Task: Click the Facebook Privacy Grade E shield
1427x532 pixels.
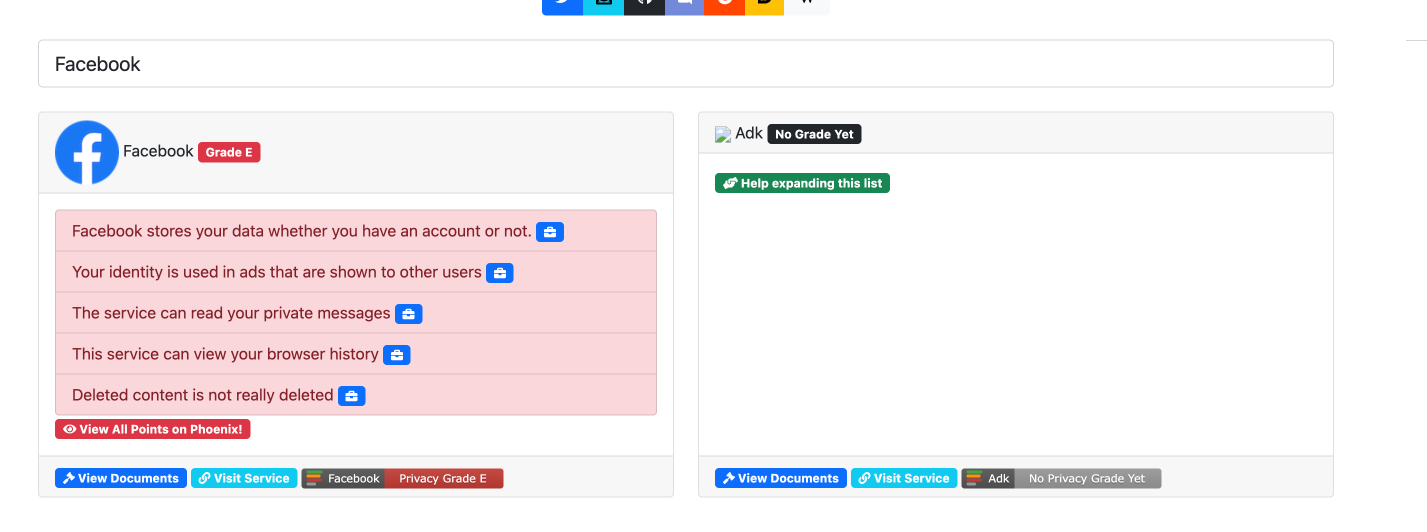Action: click(402, 478)
